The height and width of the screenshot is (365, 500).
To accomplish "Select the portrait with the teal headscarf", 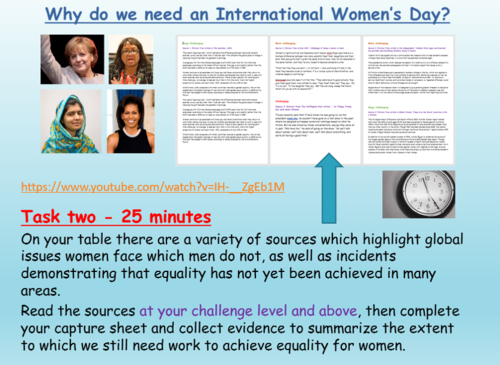I will click(71, 121).
